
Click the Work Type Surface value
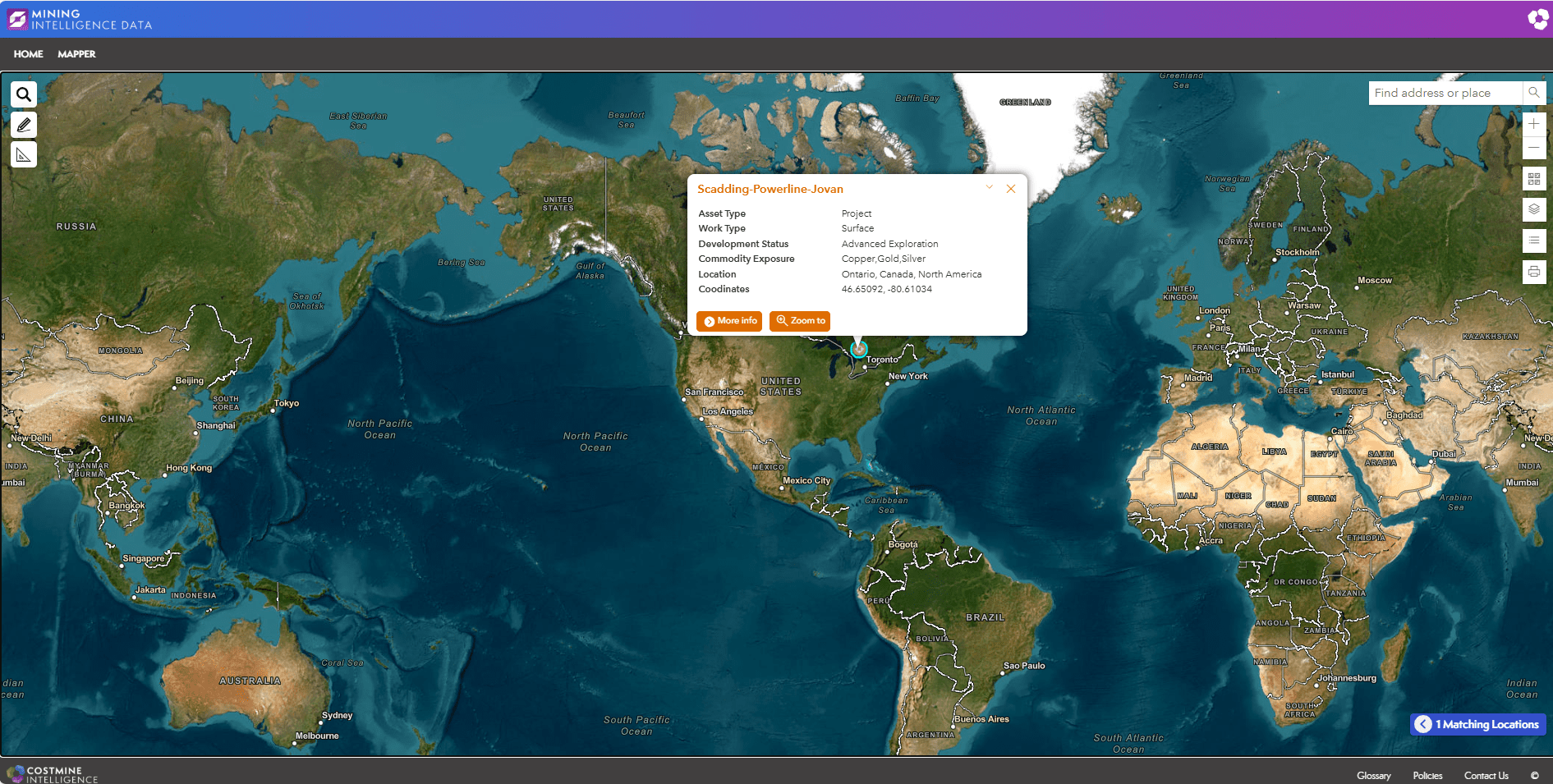tap(857, 228)
